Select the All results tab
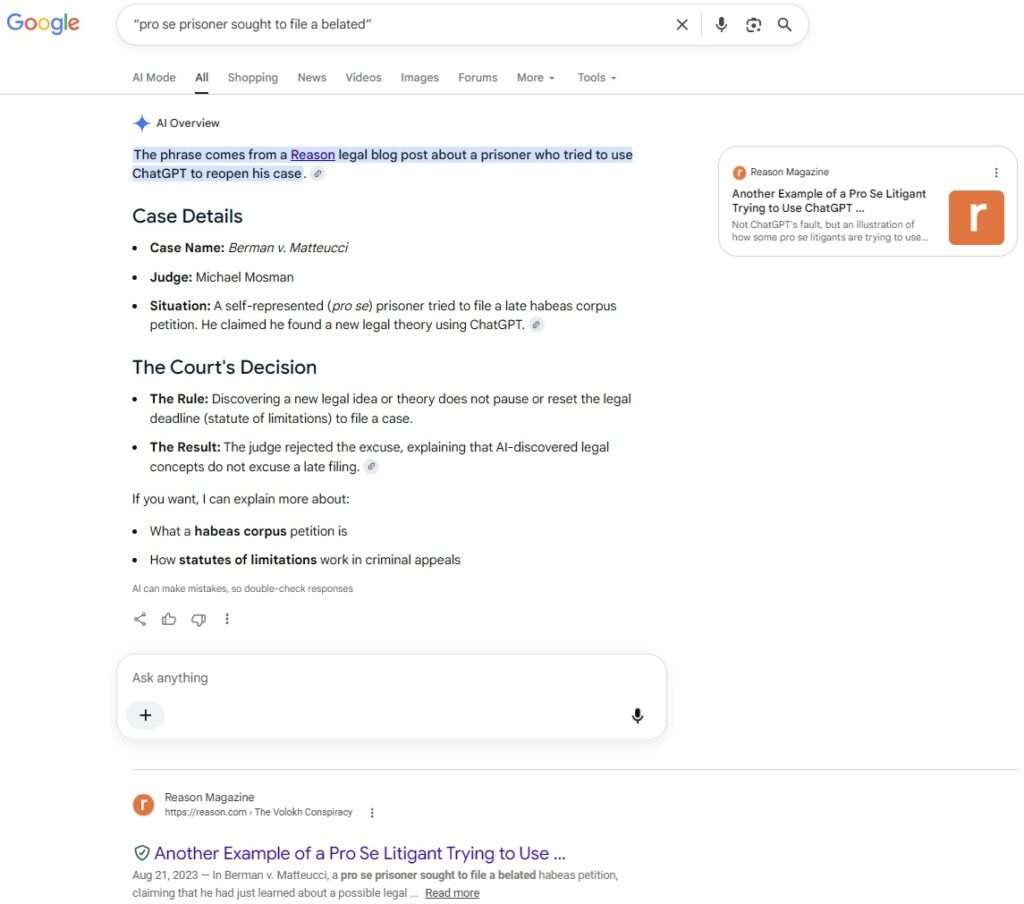1024x904 pixels. pos(202,77)
